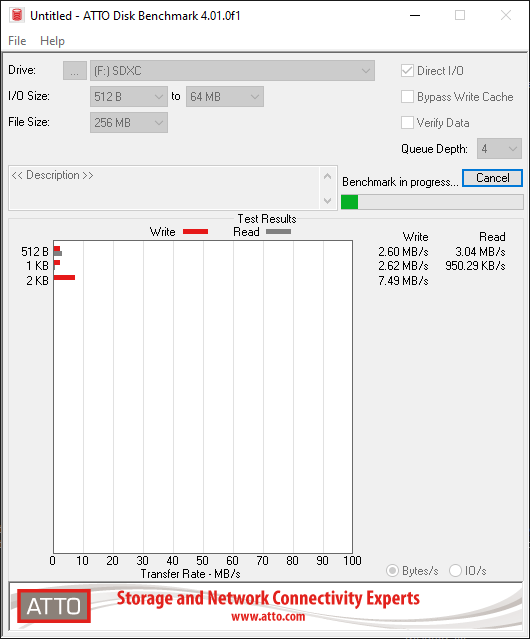Open the Help menu

point(52,41)
